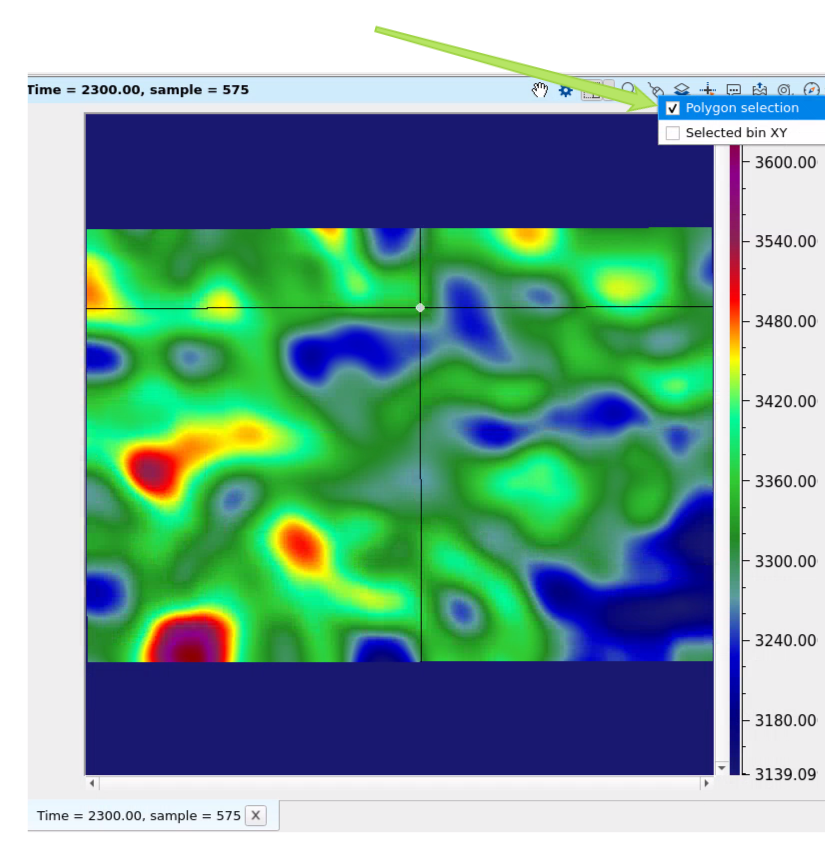Click the crosshair cursor icon
Screen dimensions: 825x857
[x=708, y=90]
